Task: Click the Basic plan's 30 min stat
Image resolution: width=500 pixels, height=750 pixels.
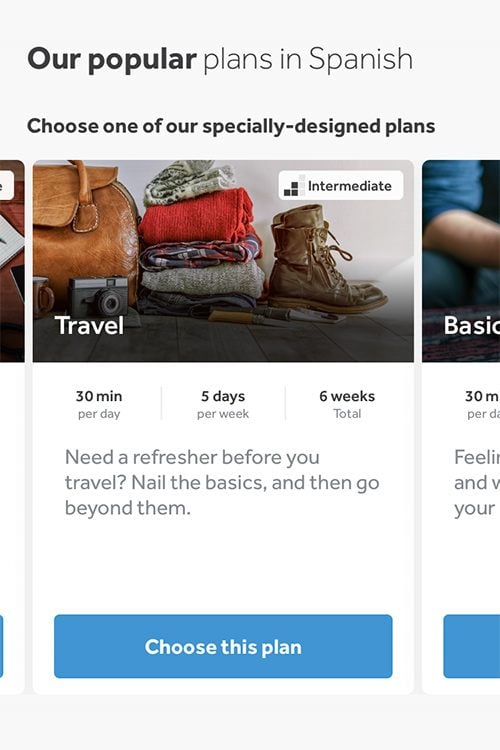Action: [482, 404]
